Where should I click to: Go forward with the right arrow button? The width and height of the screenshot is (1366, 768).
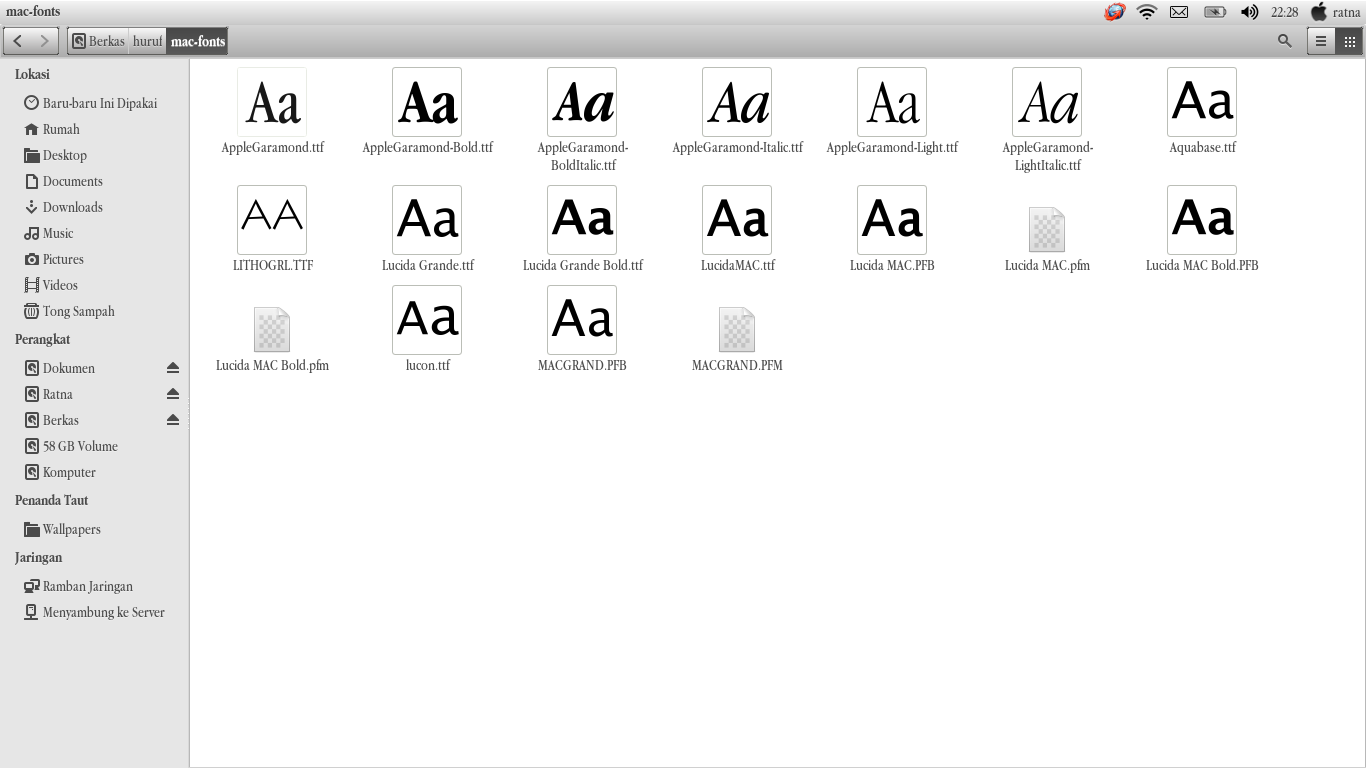(x=44, y=41)
